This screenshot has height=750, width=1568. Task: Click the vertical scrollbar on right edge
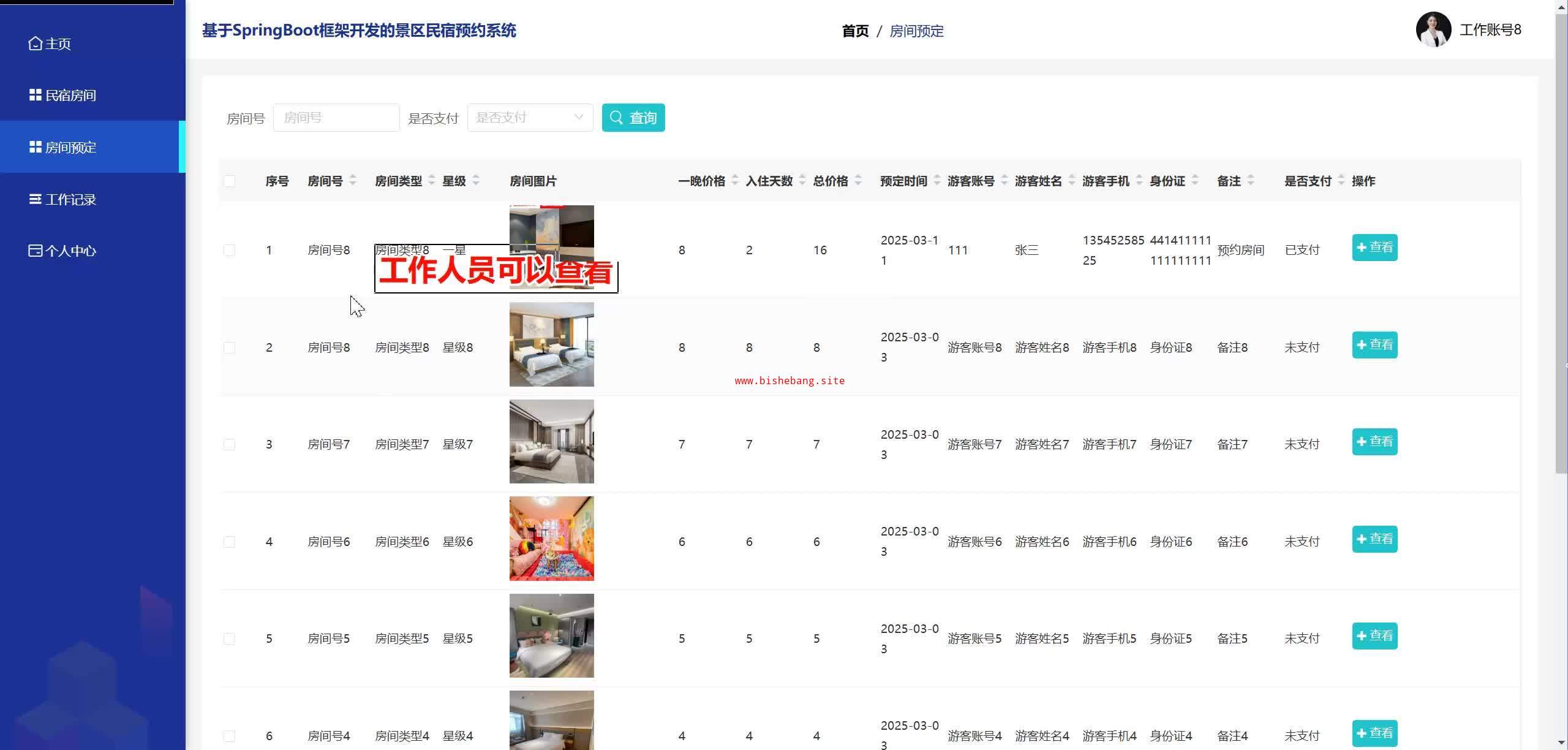[1561, 245]
